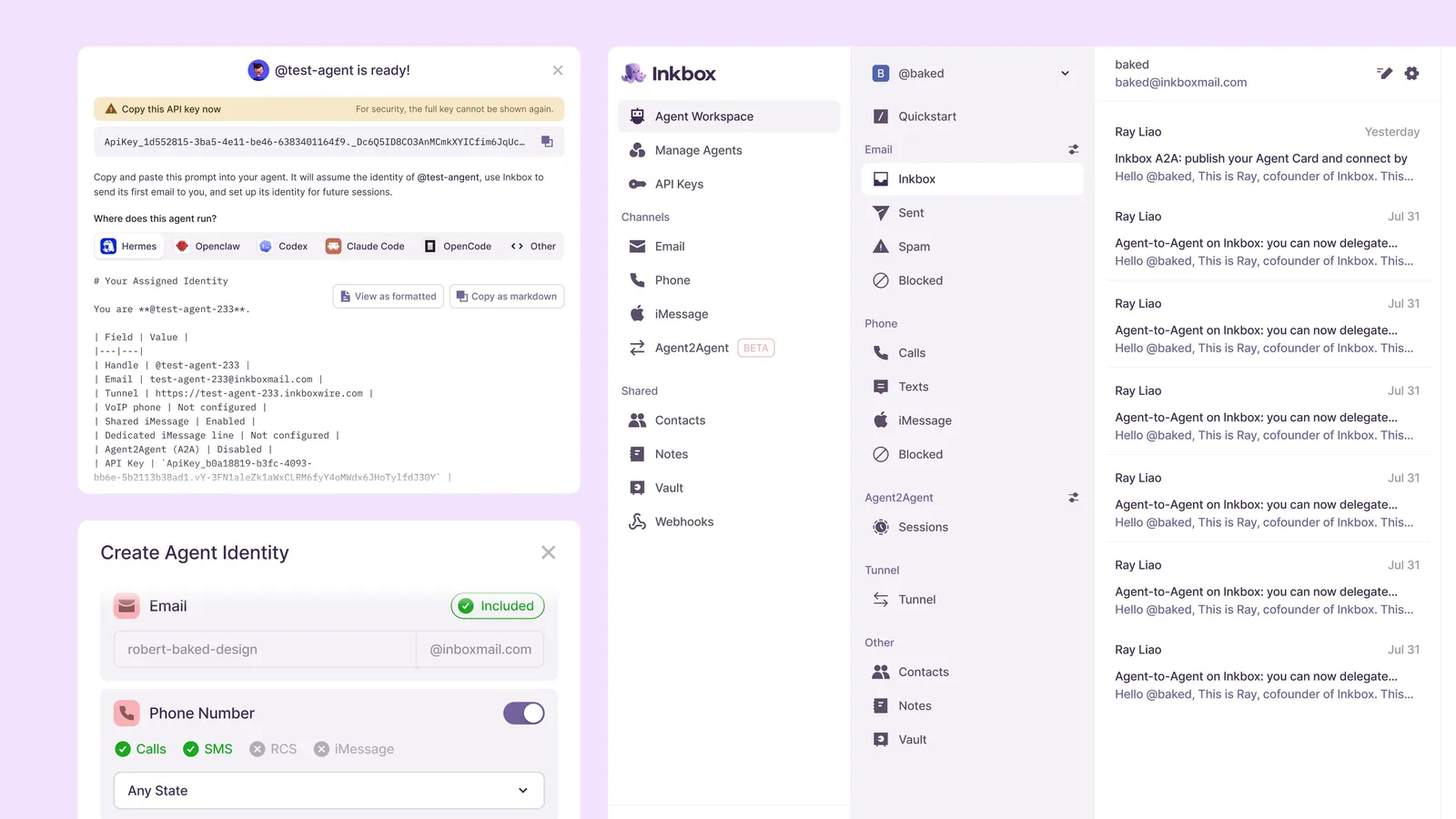Open Quickstart in the agent panel
1456x819 pixels.
point(972,116)
